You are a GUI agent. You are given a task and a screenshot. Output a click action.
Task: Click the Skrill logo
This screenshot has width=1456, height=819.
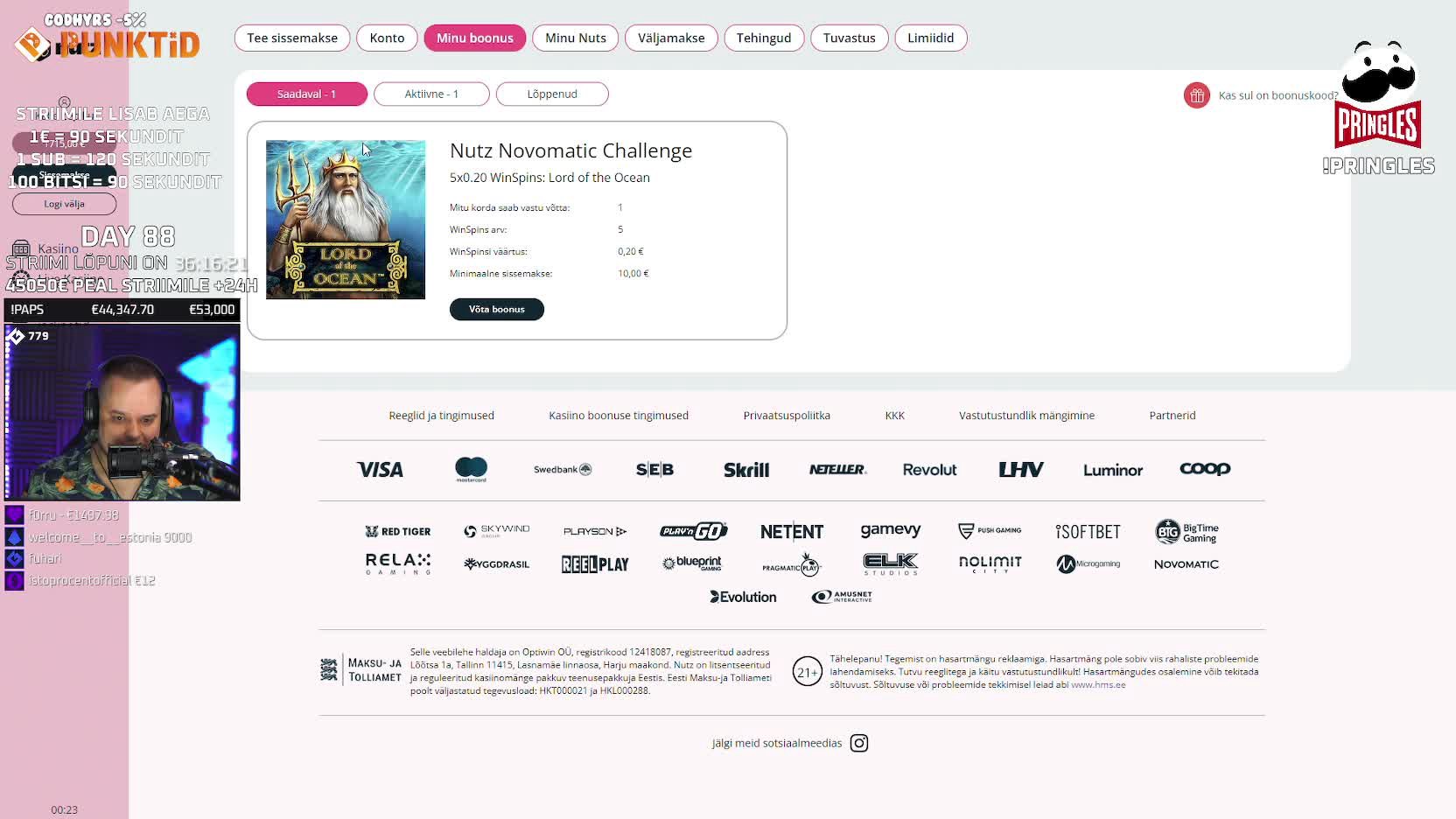pyautogui.click(x=746, y=470)
